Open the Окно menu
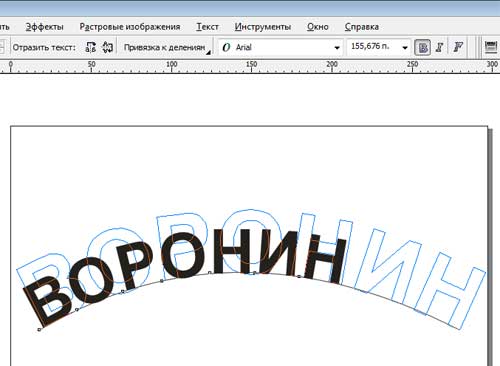This screenshot has height=366, width=500. click(318, 27)
